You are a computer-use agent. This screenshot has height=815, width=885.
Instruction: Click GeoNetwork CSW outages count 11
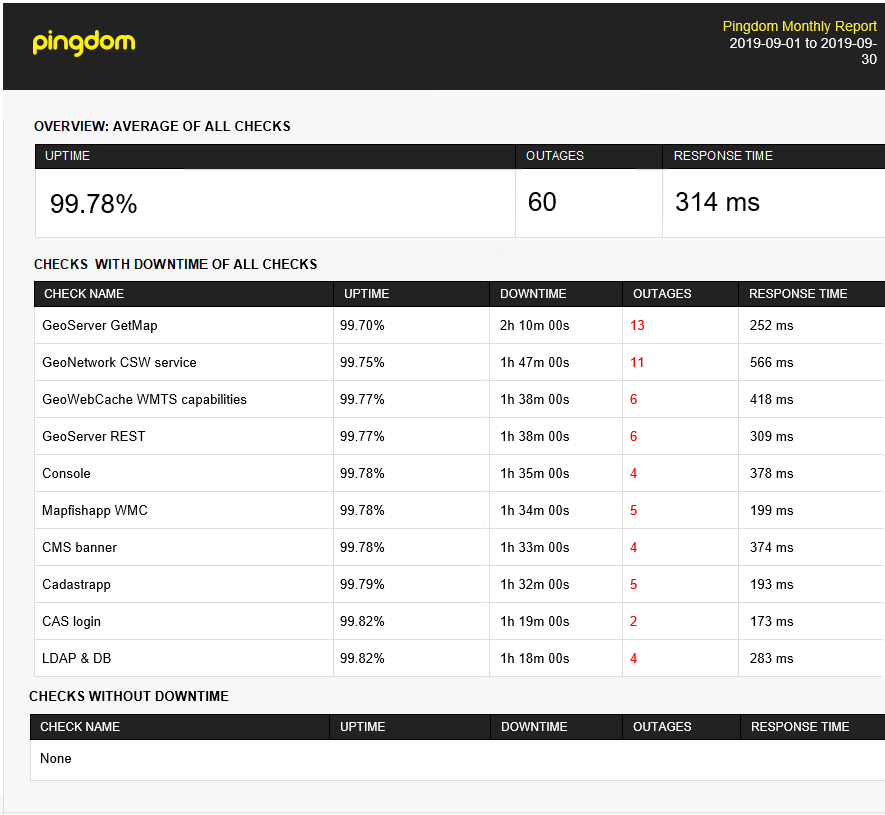637,362
